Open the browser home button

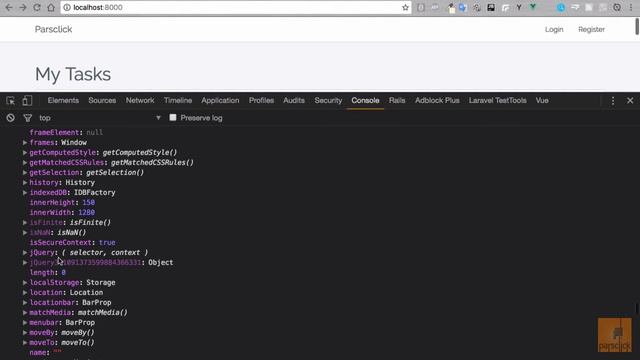[51, 7]
